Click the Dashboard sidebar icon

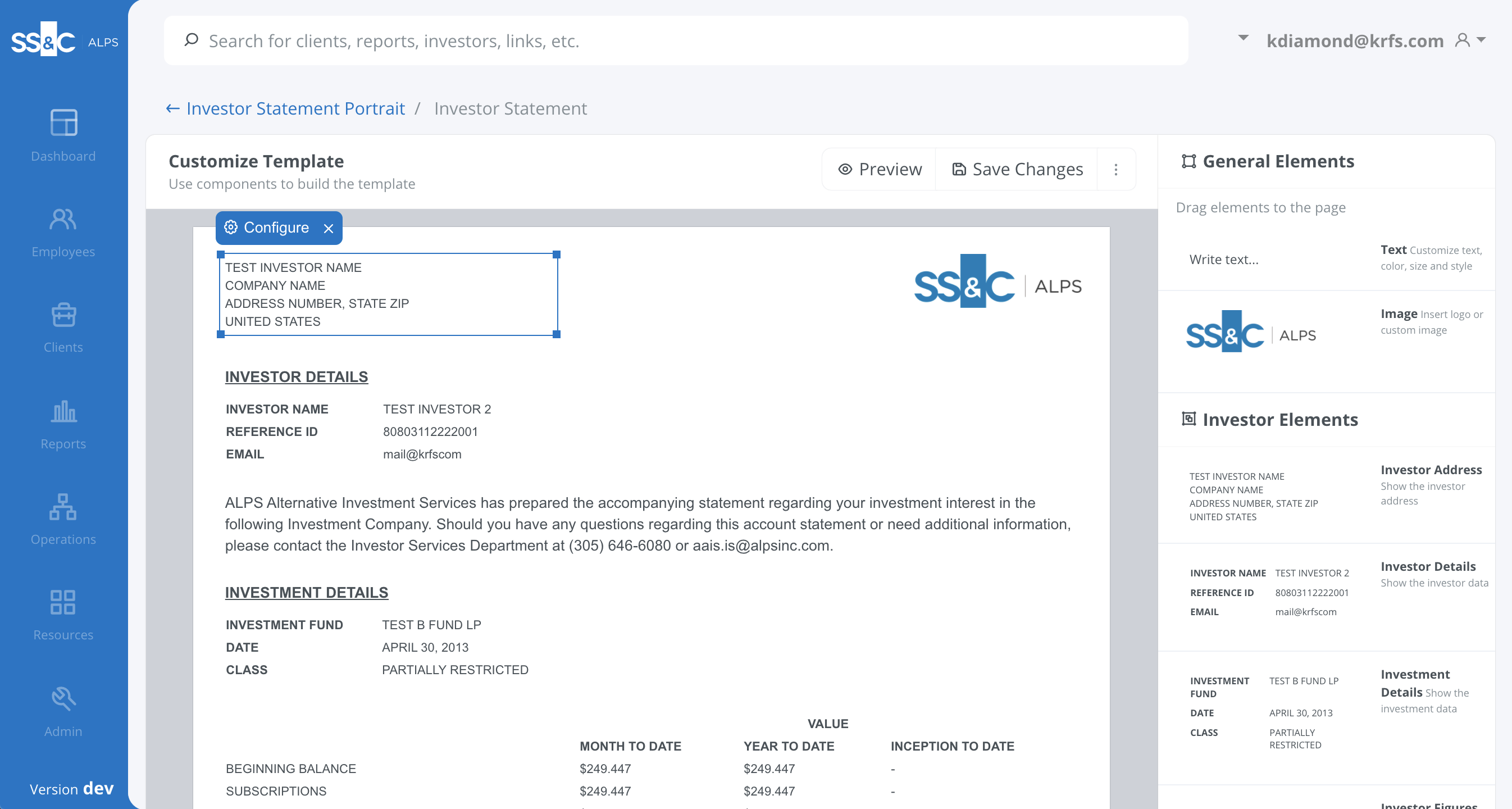(x=63, y=123)
